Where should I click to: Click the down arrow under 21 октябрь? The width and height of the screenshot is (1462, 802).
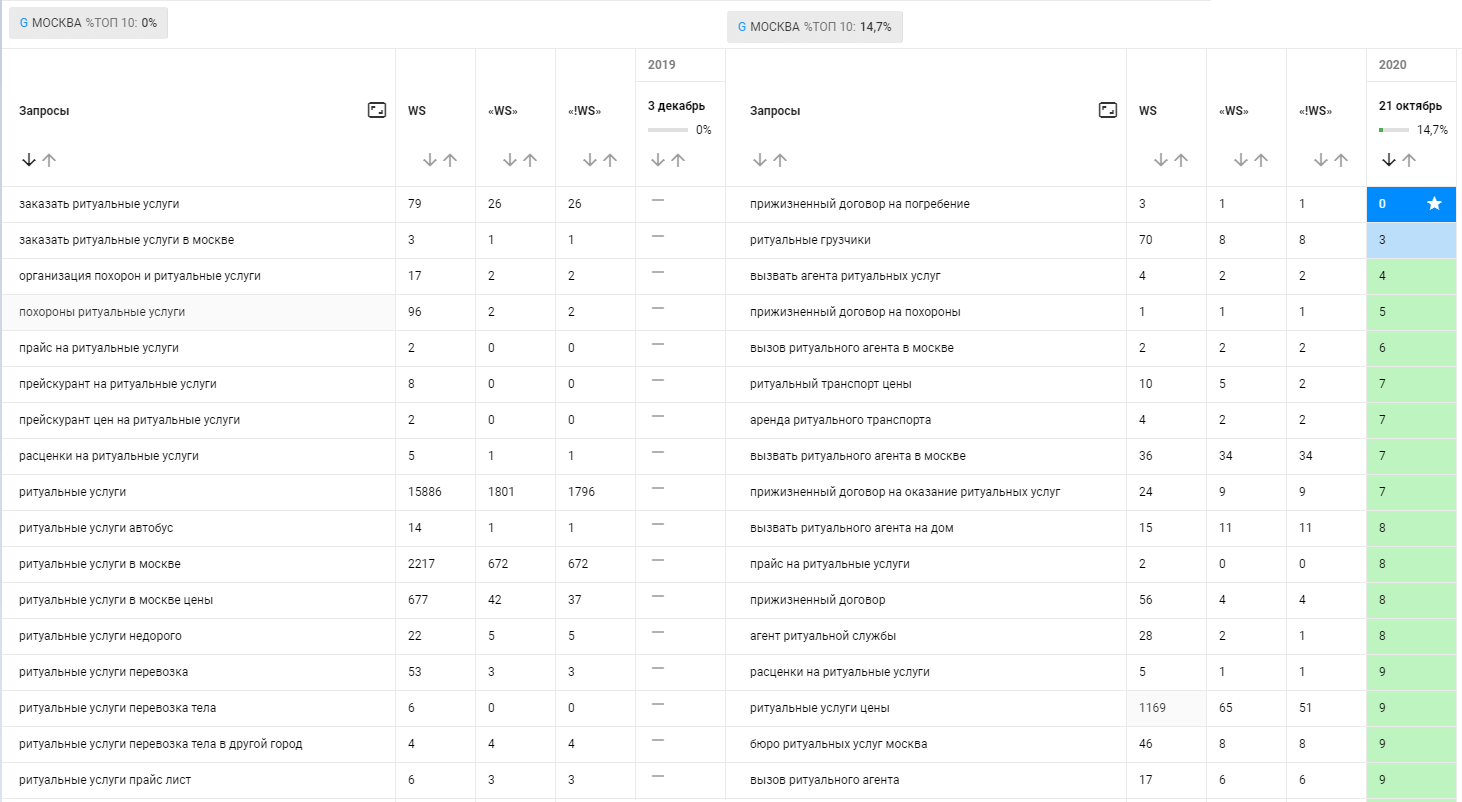[x=1389, y=160]
